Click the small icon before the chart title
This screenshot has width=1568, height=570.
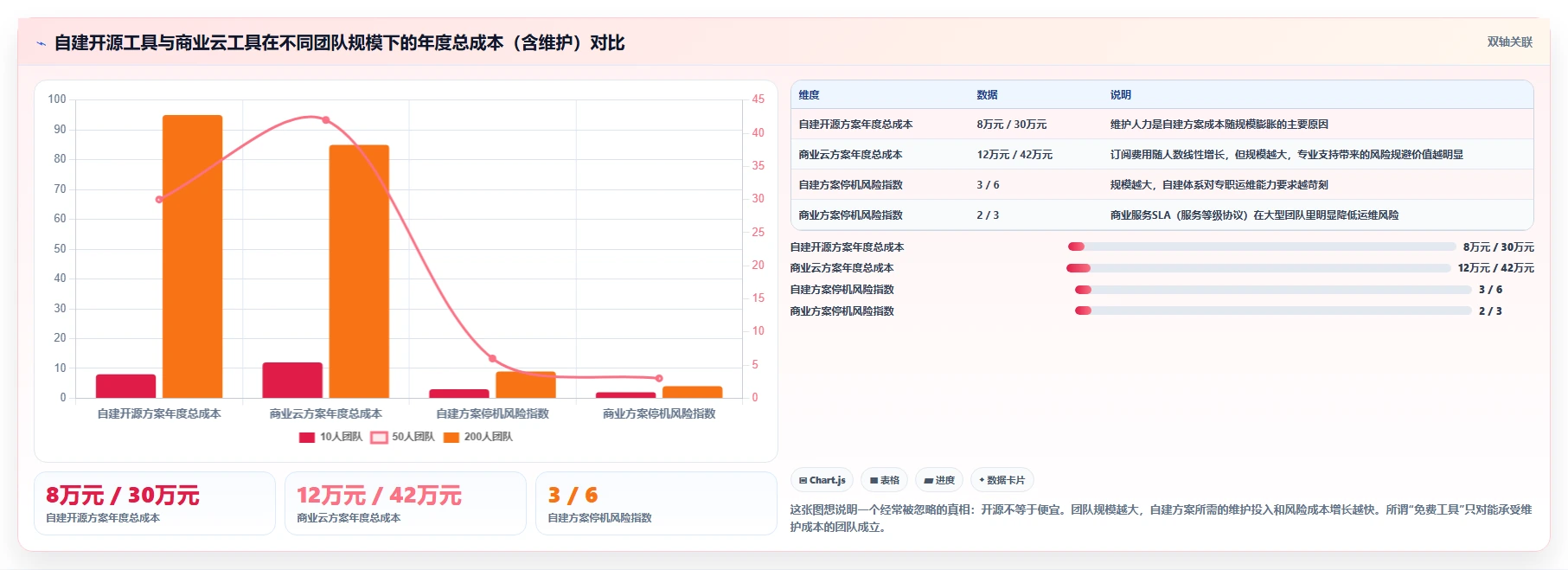coord(41,43)
